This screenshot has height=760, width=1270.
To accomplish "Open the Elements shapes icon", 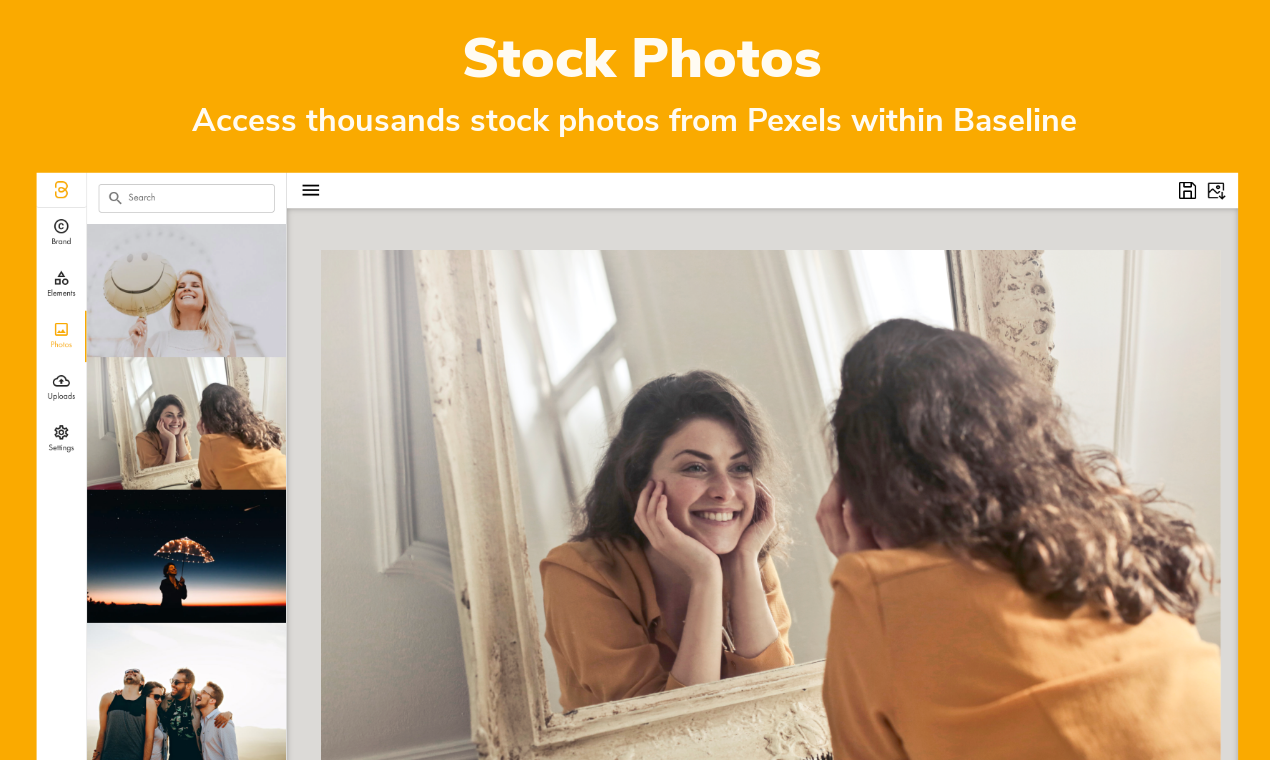I will point(61,278).
